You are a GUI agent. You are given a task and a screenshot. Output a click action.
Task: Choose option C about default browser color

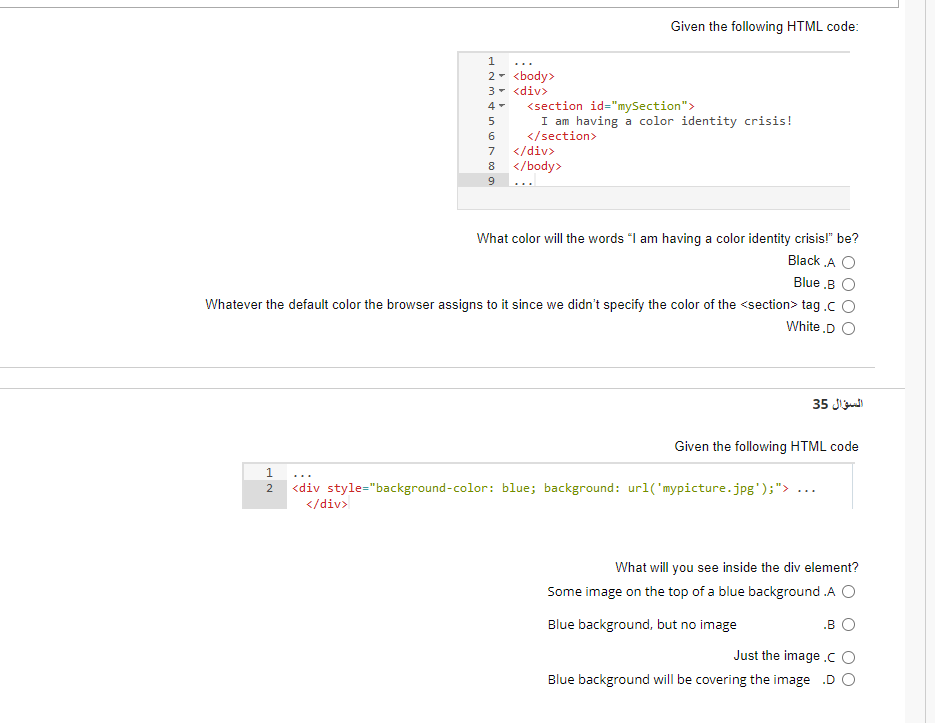pyautogui.click(x=849, y=307)
